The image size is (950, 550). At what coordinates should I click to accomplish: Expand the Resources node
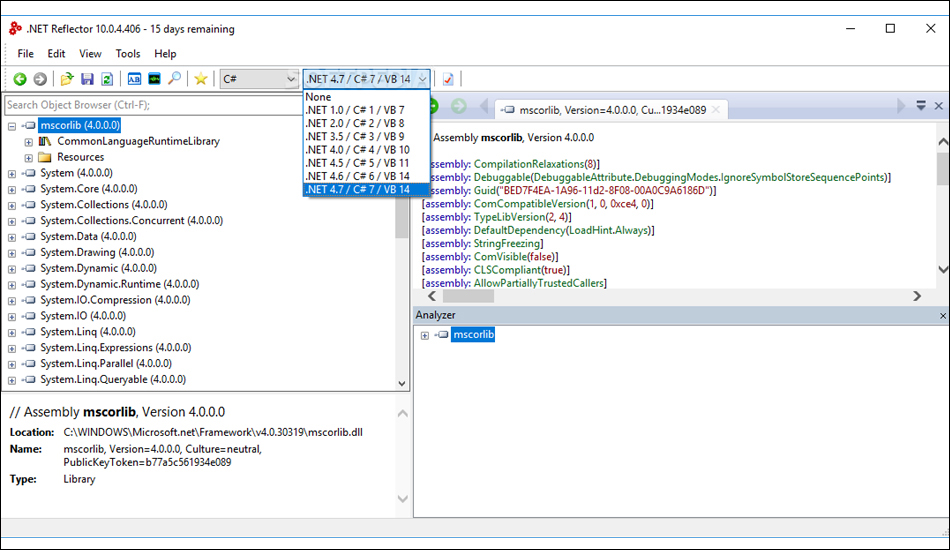pos(28,157)
